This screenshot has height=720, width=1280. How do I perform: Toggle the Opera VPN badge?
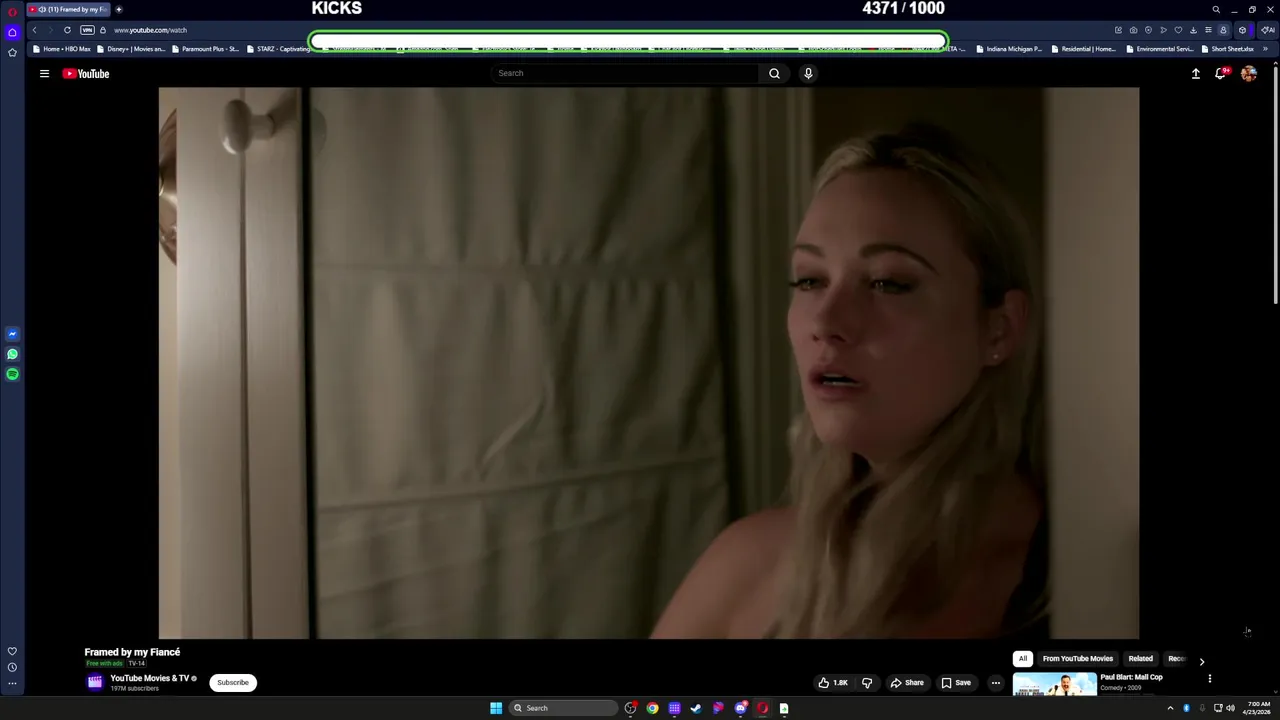(87, 30)
